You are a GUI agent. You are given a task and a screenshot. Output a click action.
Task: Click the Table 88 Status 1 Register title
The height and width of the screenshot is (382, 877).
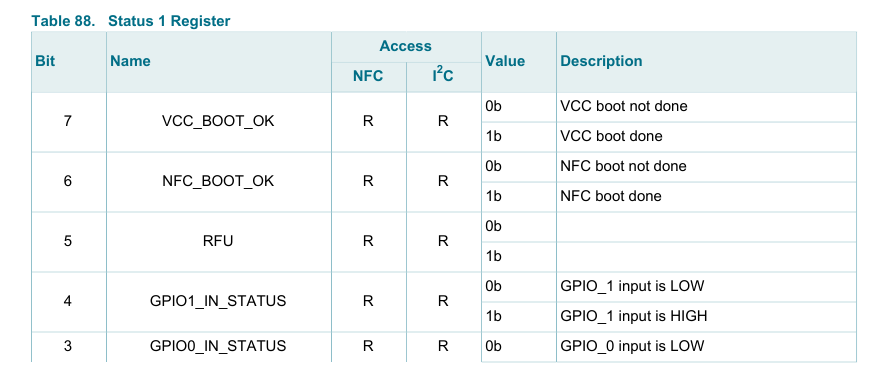pos(130,21)
